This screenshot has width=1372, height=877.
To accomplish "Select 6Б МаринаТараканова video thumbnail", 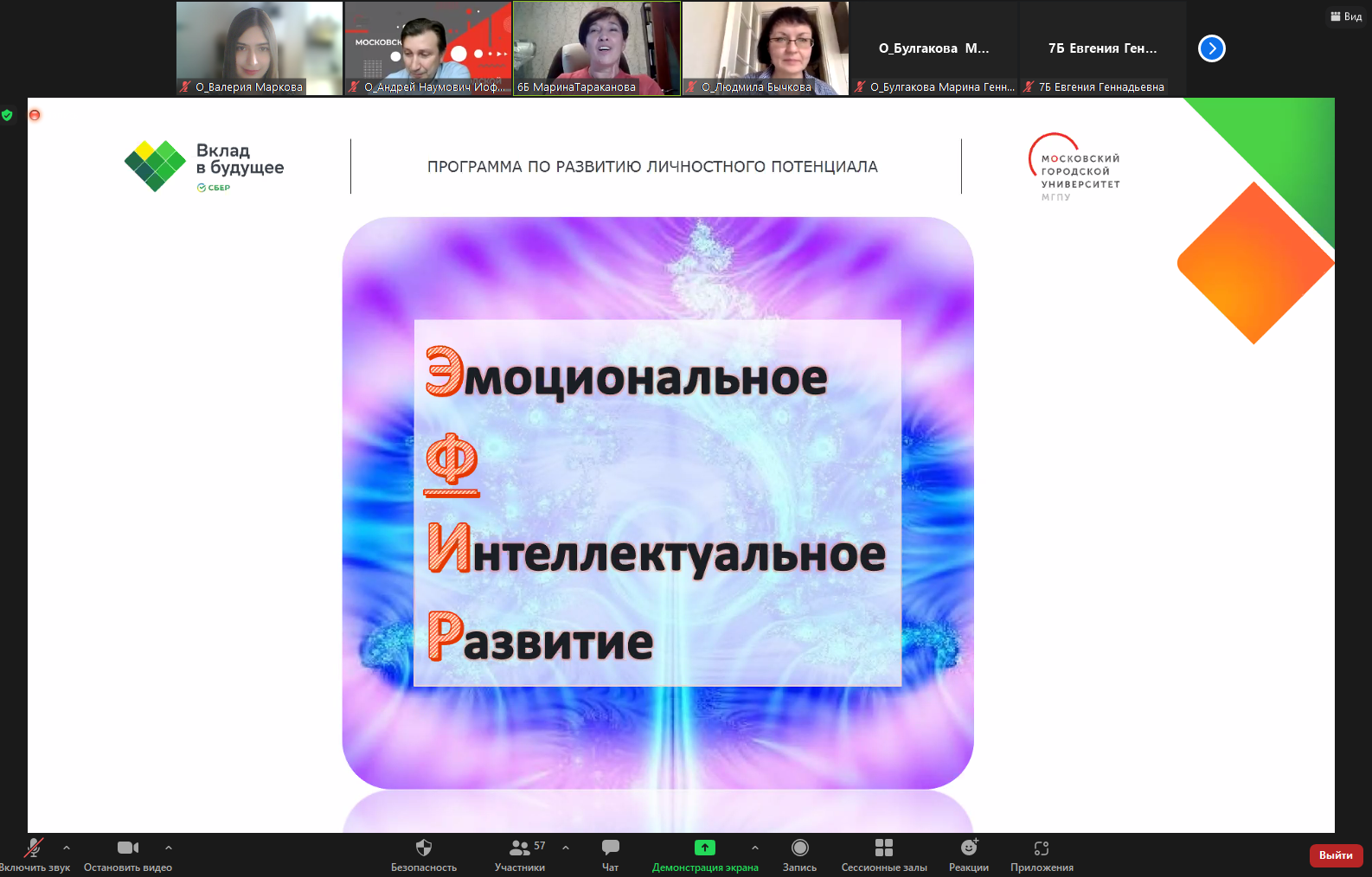I will [597, 48].
